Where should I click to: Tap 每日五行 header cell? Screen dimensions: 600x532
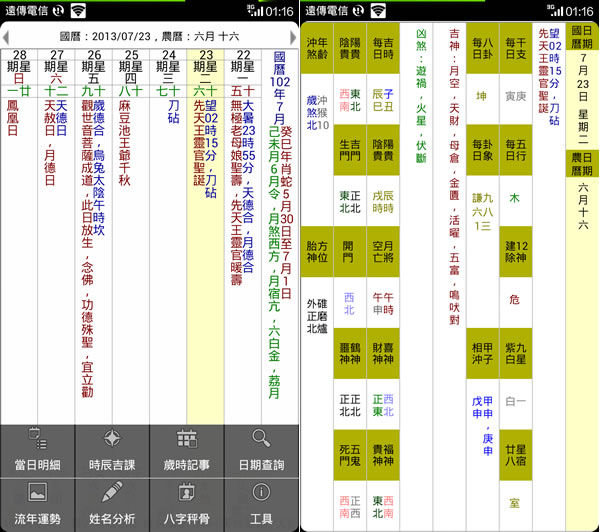pos(516,150)
